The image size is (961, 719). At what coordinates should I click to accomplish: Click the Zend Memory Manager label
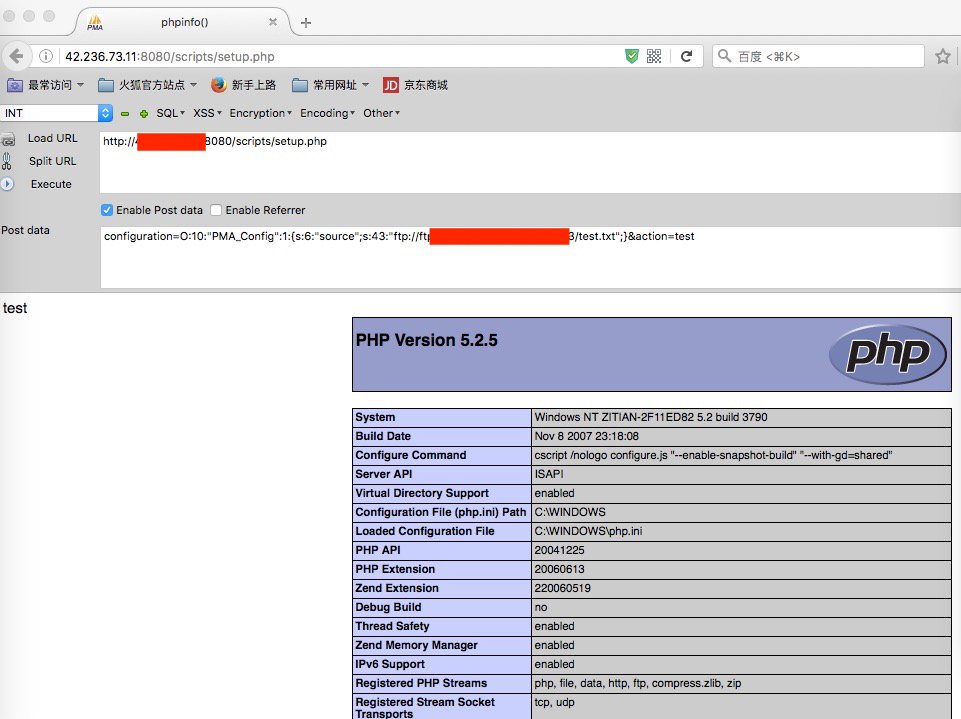pos(416,645)
